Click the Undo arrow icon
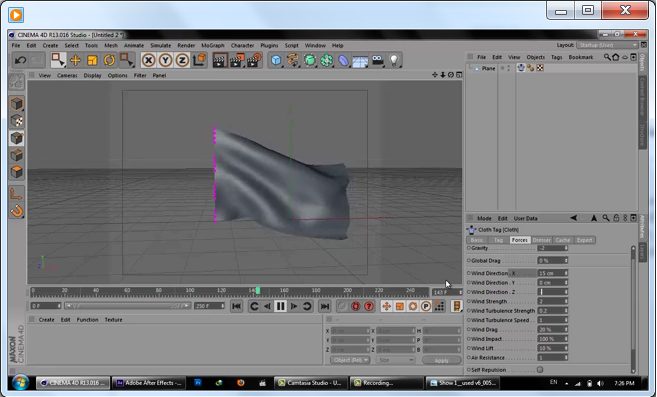Screen dimensions: 657x397 point(20,61)
